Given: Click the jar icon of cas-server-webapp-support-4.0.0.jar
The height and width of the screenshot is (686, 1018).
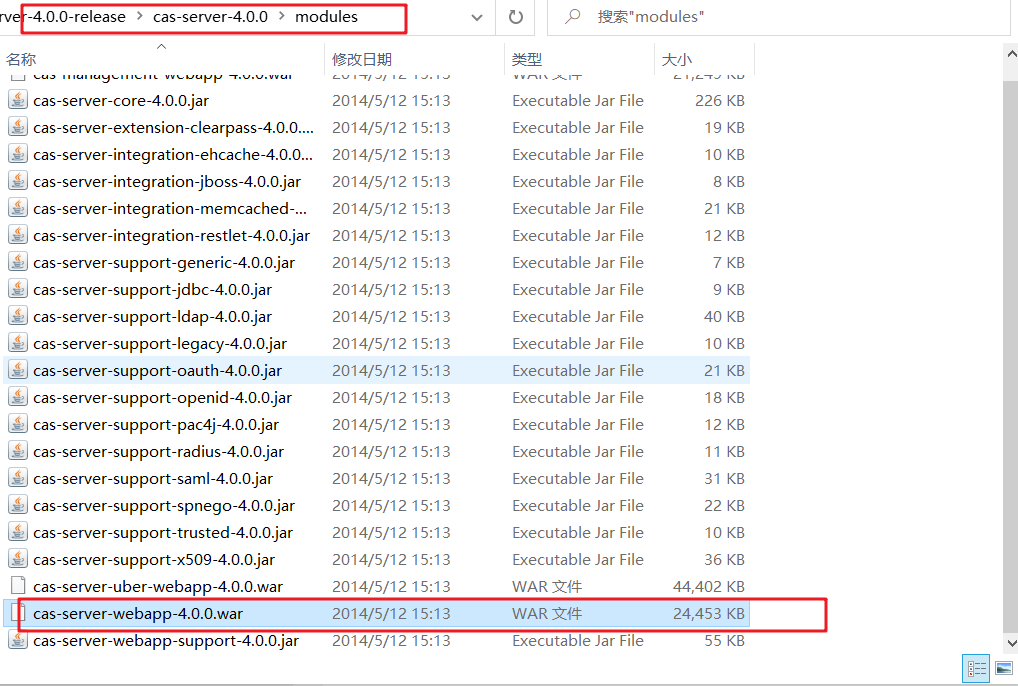Looking at the screenshot, I should click(x=19, y=640).
